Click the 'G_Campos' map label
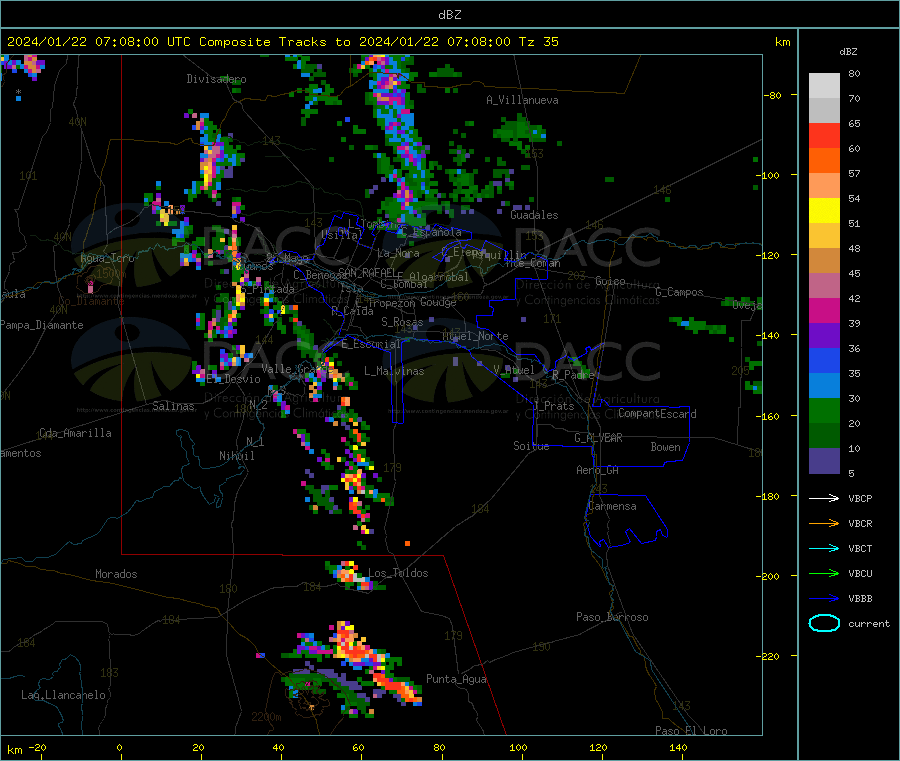The width and height of the screenshot is (900, 761). click(680, 292)
